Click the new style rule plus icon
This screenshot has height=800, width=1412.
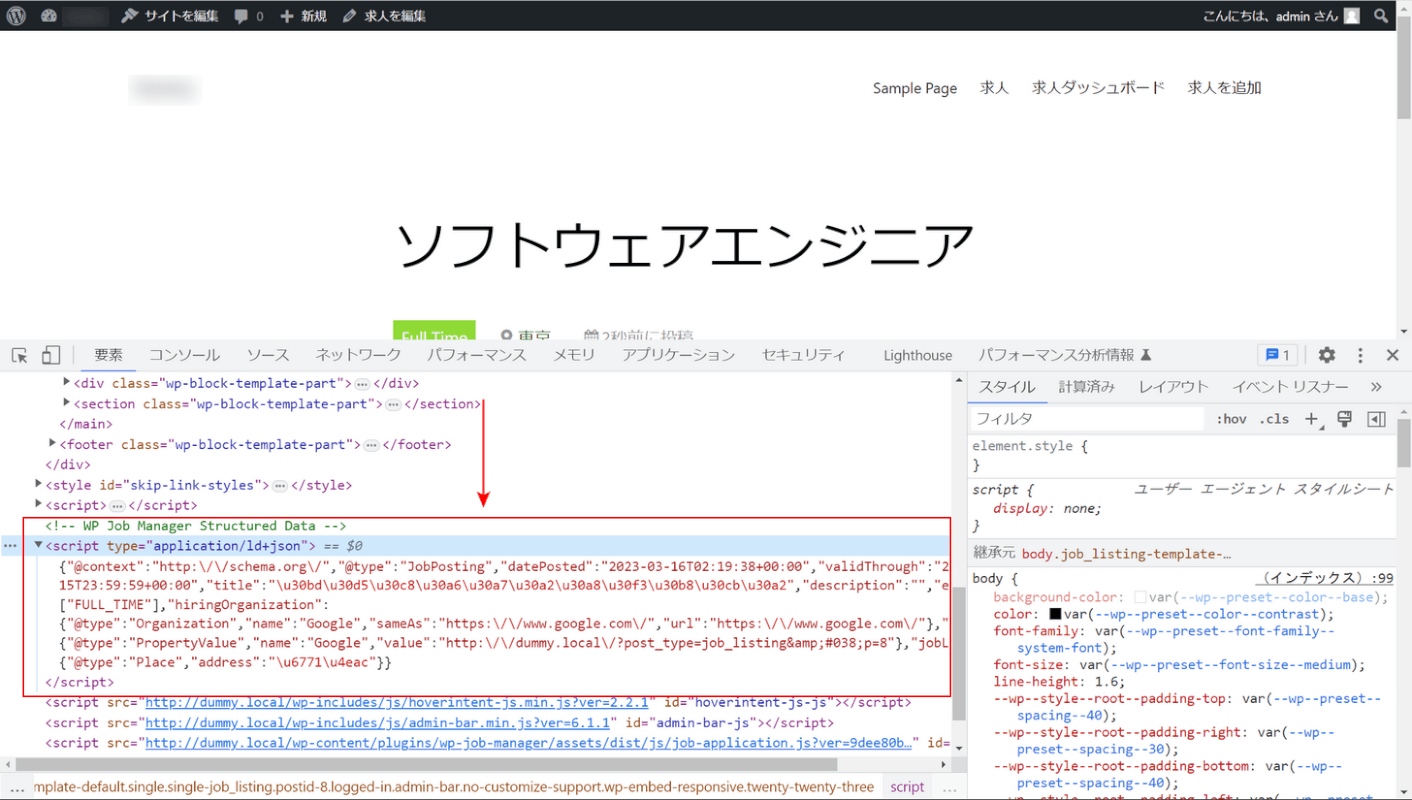1312,419
